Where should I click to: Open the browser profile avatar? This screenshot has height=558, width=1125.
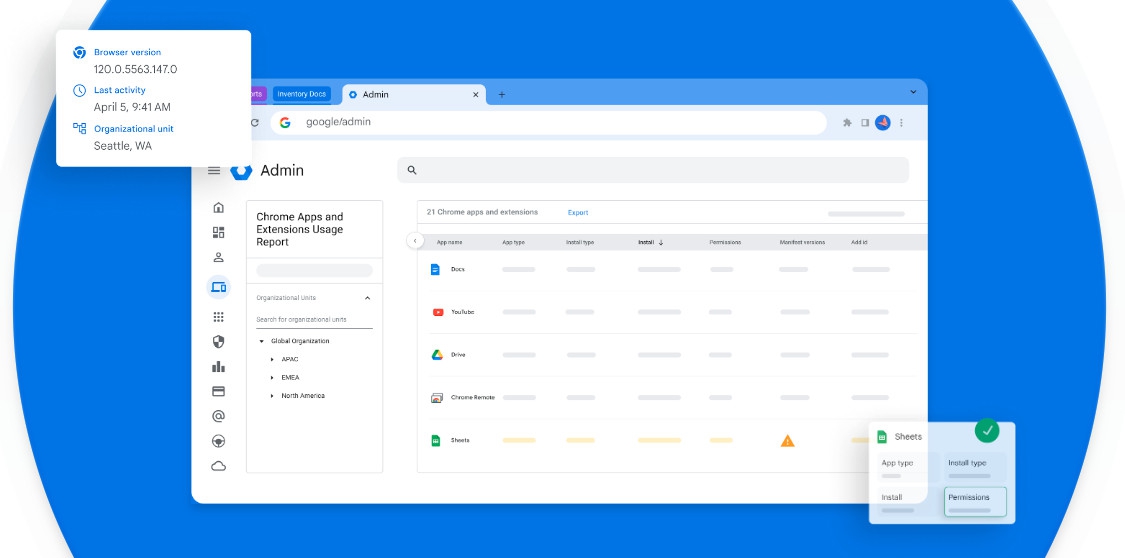click(x=882, y=123)
